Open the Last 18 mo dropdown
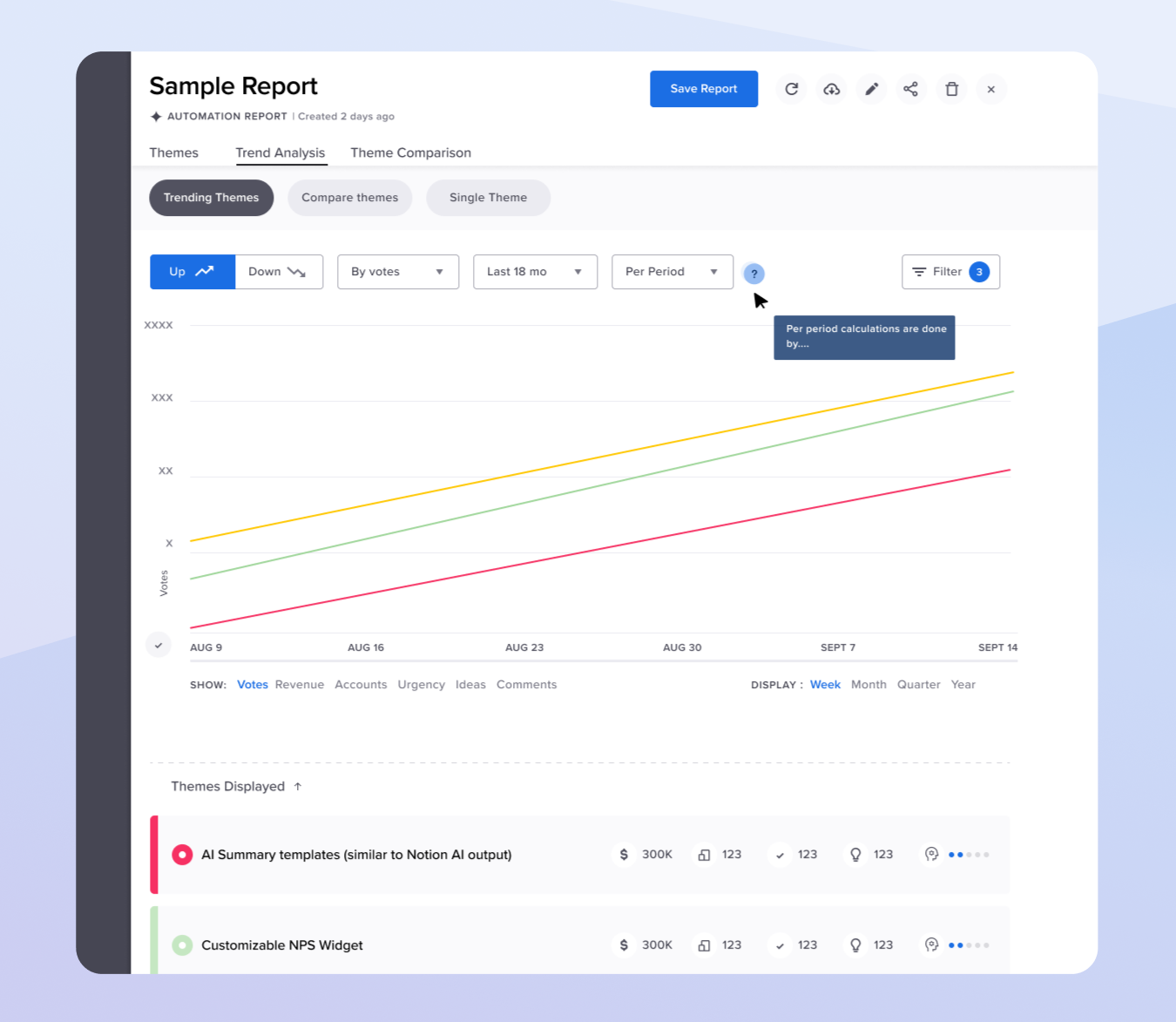Screen dimensions: 1176x1022 click(x=535, y=272)
